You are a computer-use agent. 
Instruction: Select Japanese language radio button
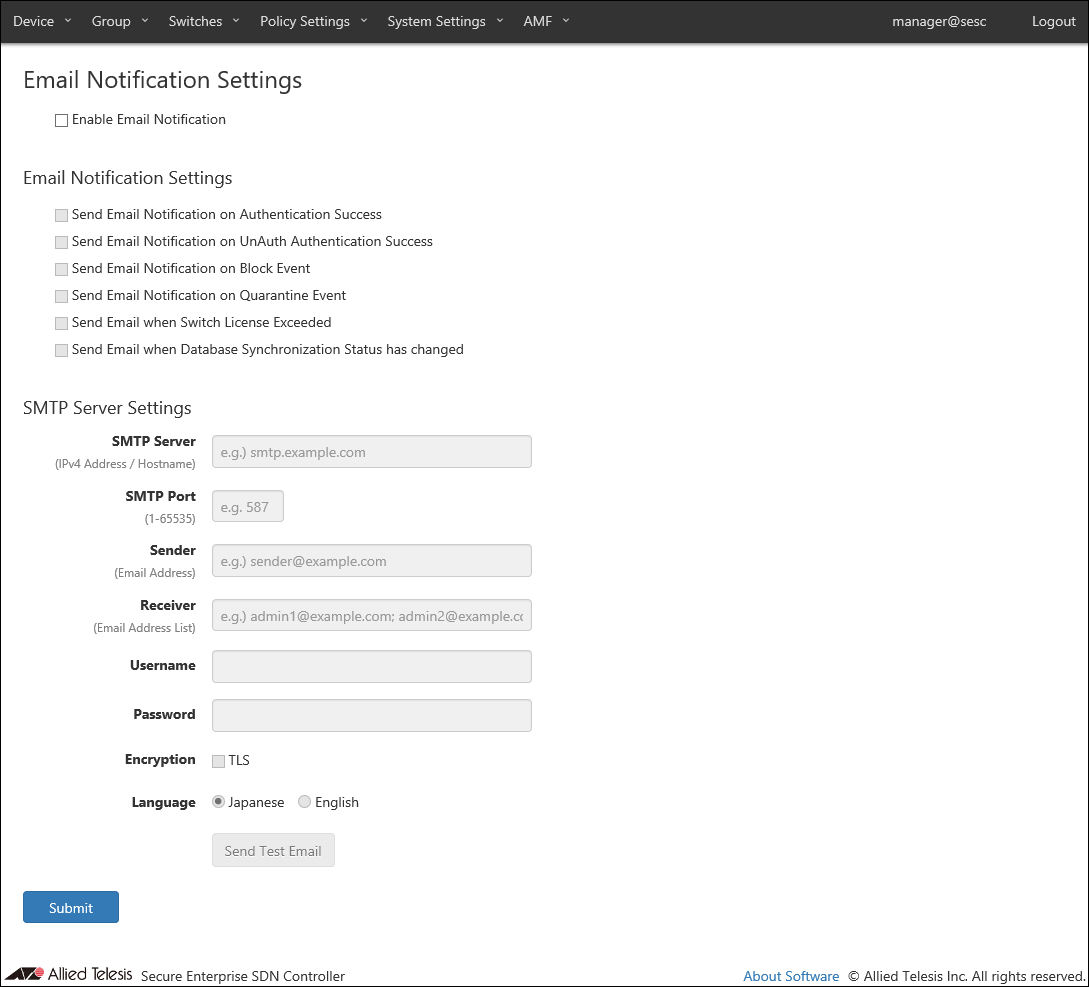(x=219, y=802)
